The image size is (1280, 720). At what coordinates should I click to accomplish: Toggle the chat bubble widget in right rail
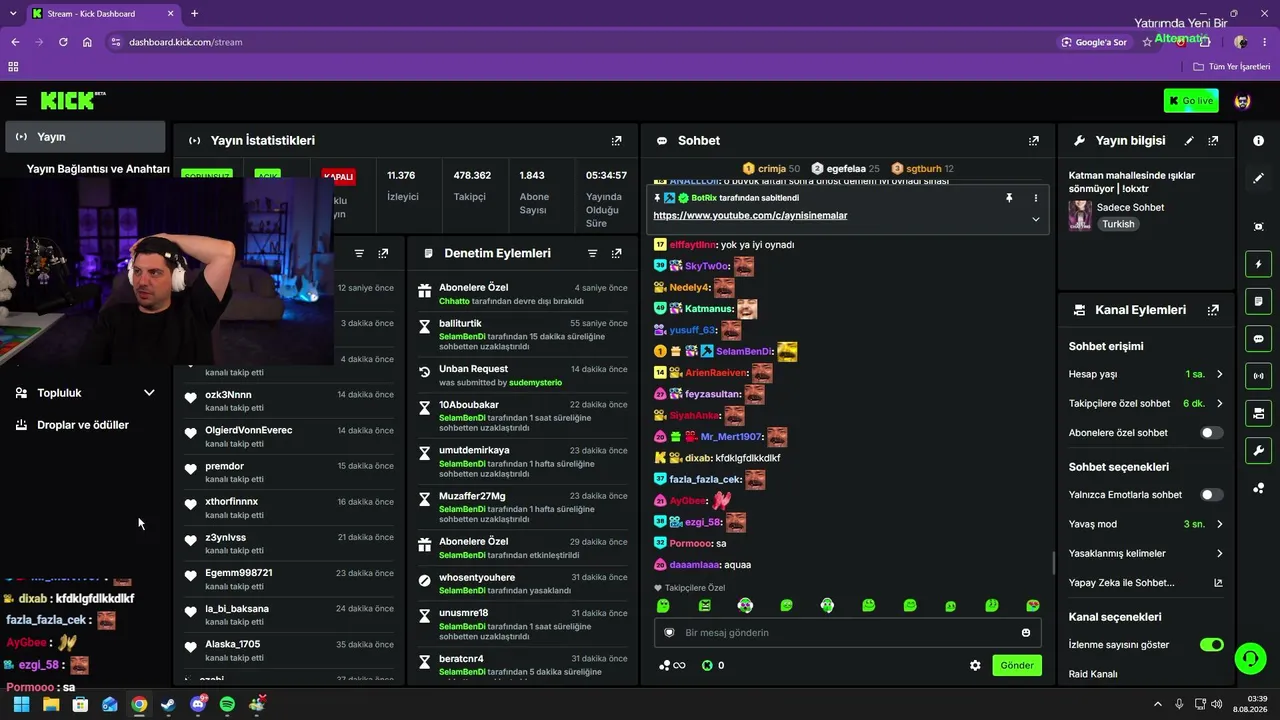click(1258, 339)
